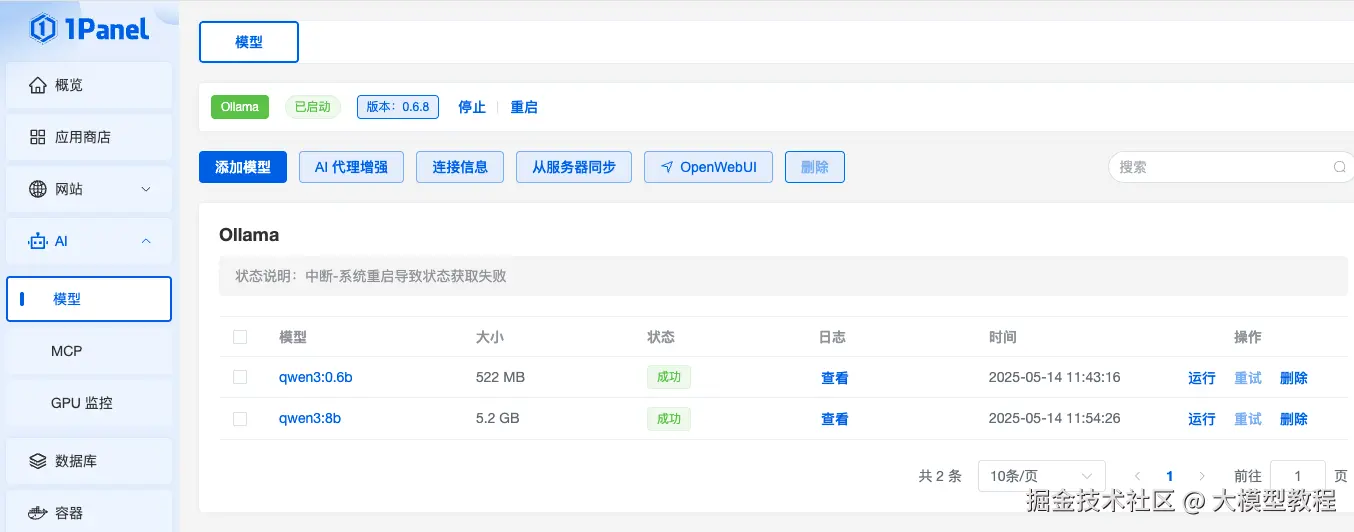The width and height of the screenshot is (1354, 532).
Task: Open the MCP submenu item
Action: 89,351
